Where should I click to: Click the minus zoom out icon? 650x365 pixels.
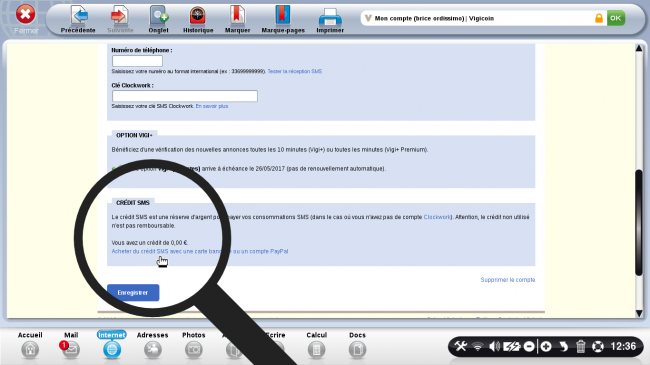[529, 346]
